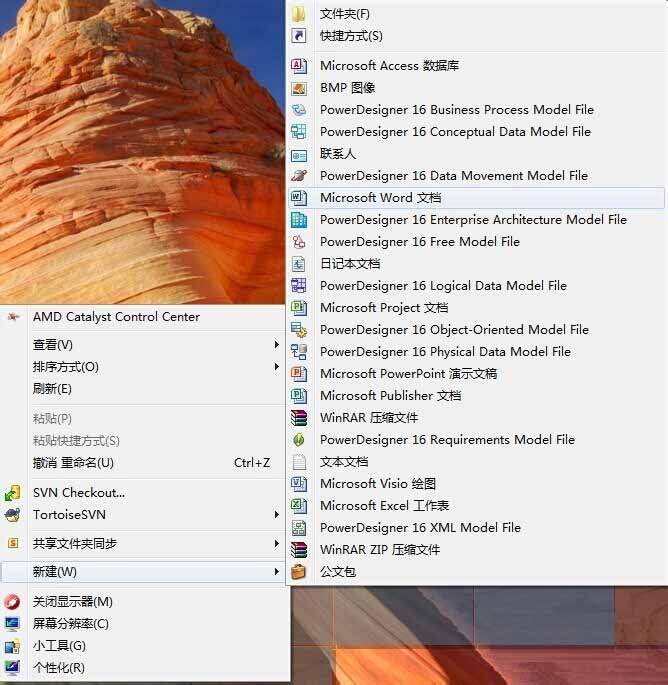Click the Physical Data Model file icon

[x=299, y=352]
